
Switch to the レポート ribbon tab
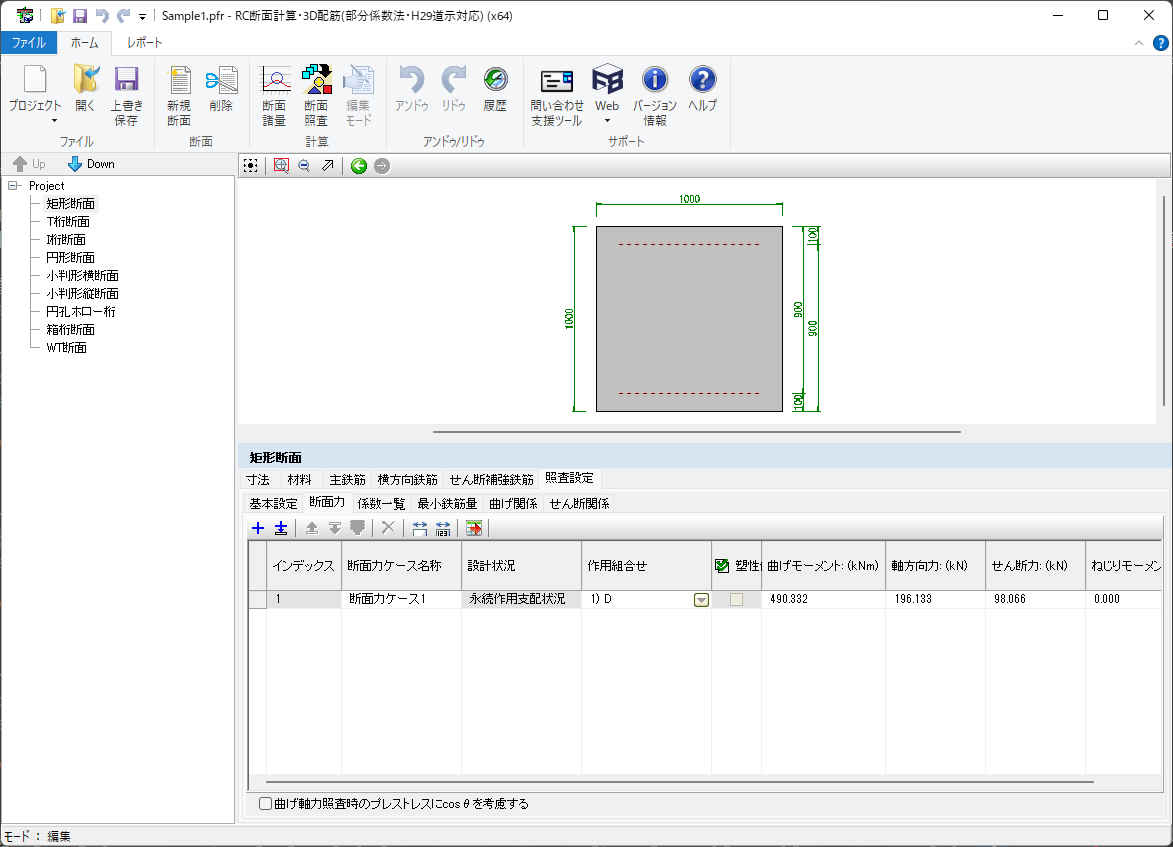point(144,43)
